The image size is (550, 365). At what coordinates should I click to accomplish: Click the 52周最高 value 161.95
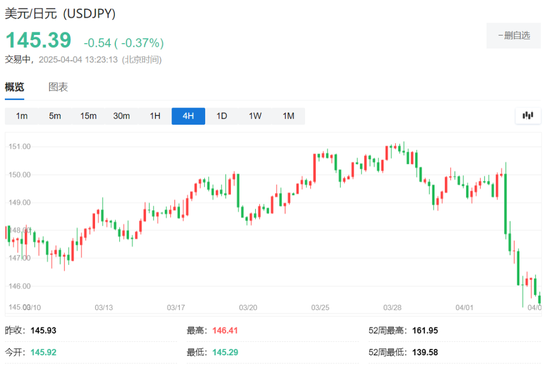pos(425,331)
